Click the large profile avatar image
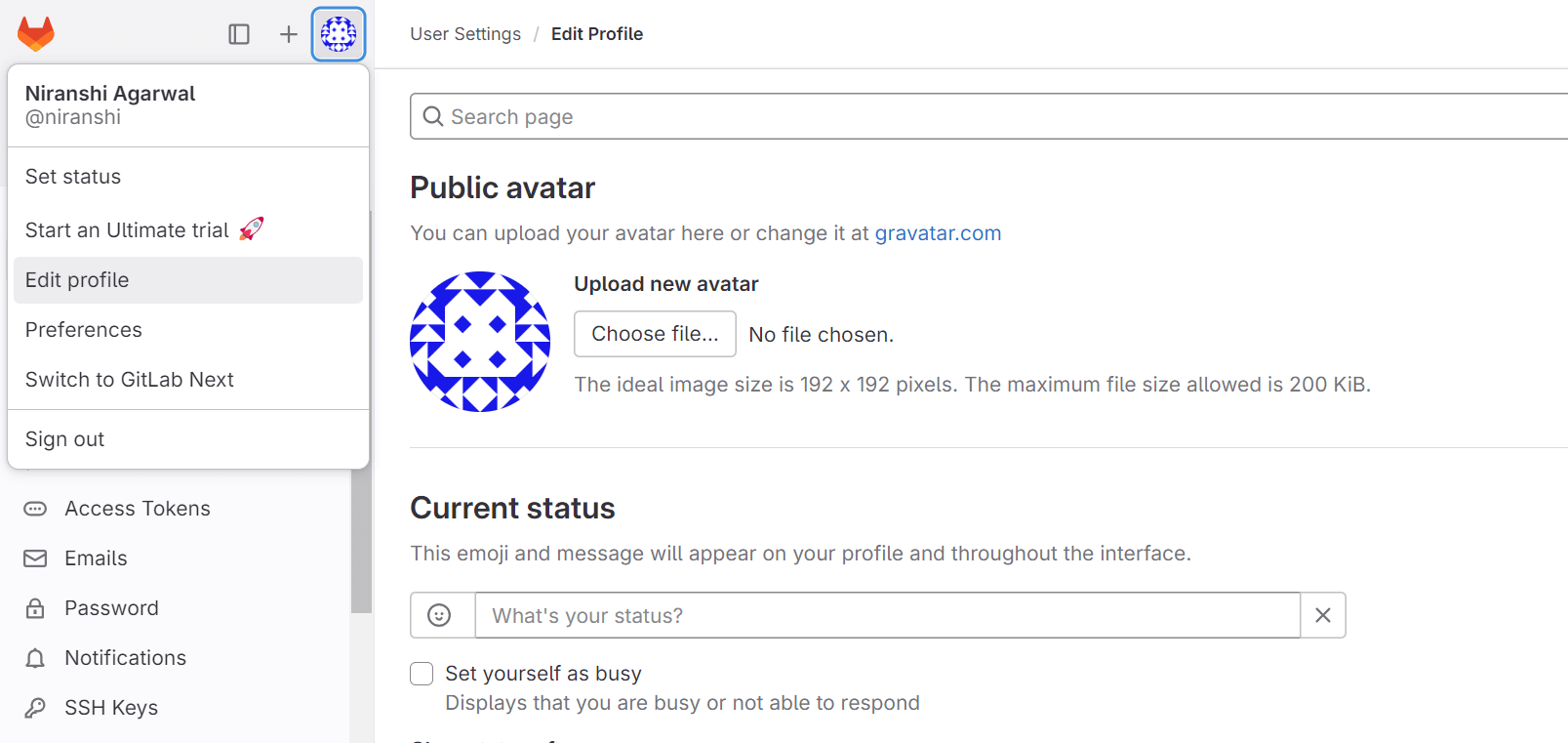This screenshot has height=743, width=1568. (x=480, y=342)
